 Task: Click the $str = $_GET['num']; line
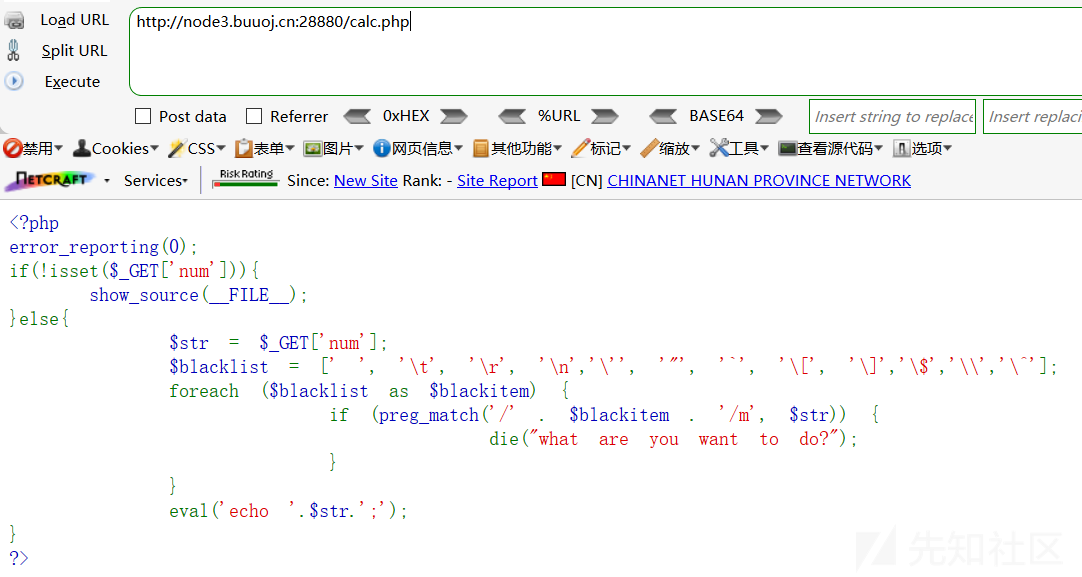coord(279,343)
